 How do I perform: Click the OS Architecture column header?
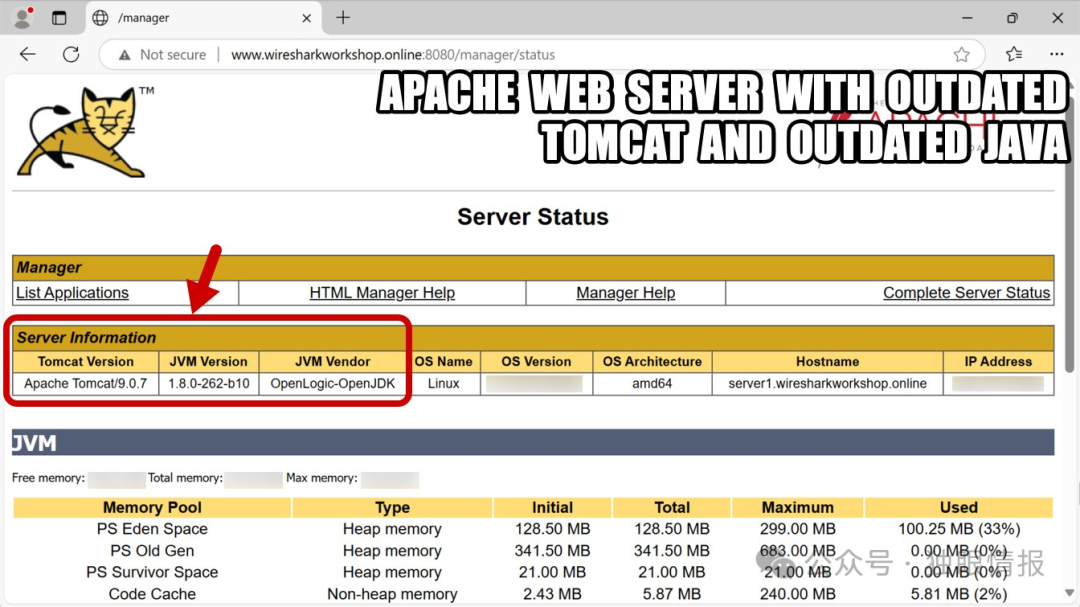(652, 362)
